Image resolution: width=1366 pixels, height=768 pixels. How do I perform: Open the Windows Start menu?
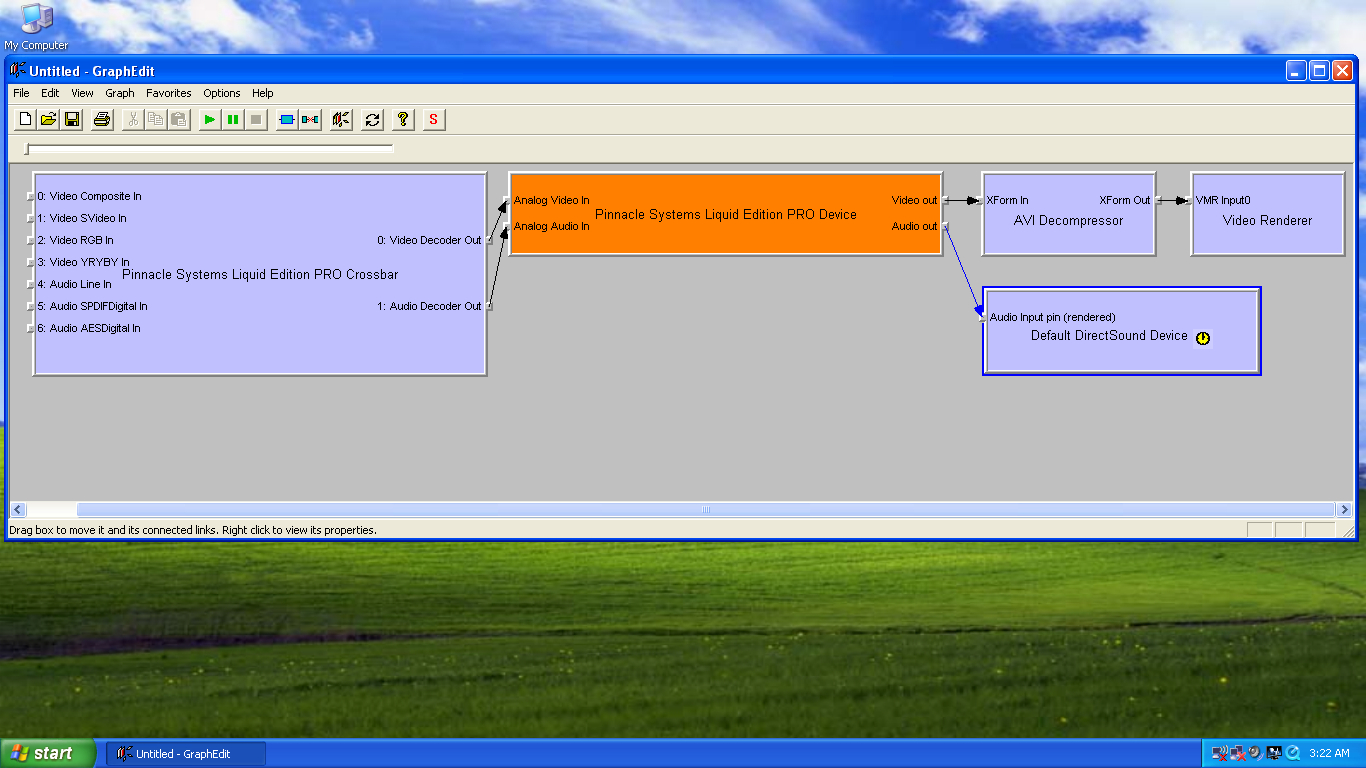[x=48, y=753]
